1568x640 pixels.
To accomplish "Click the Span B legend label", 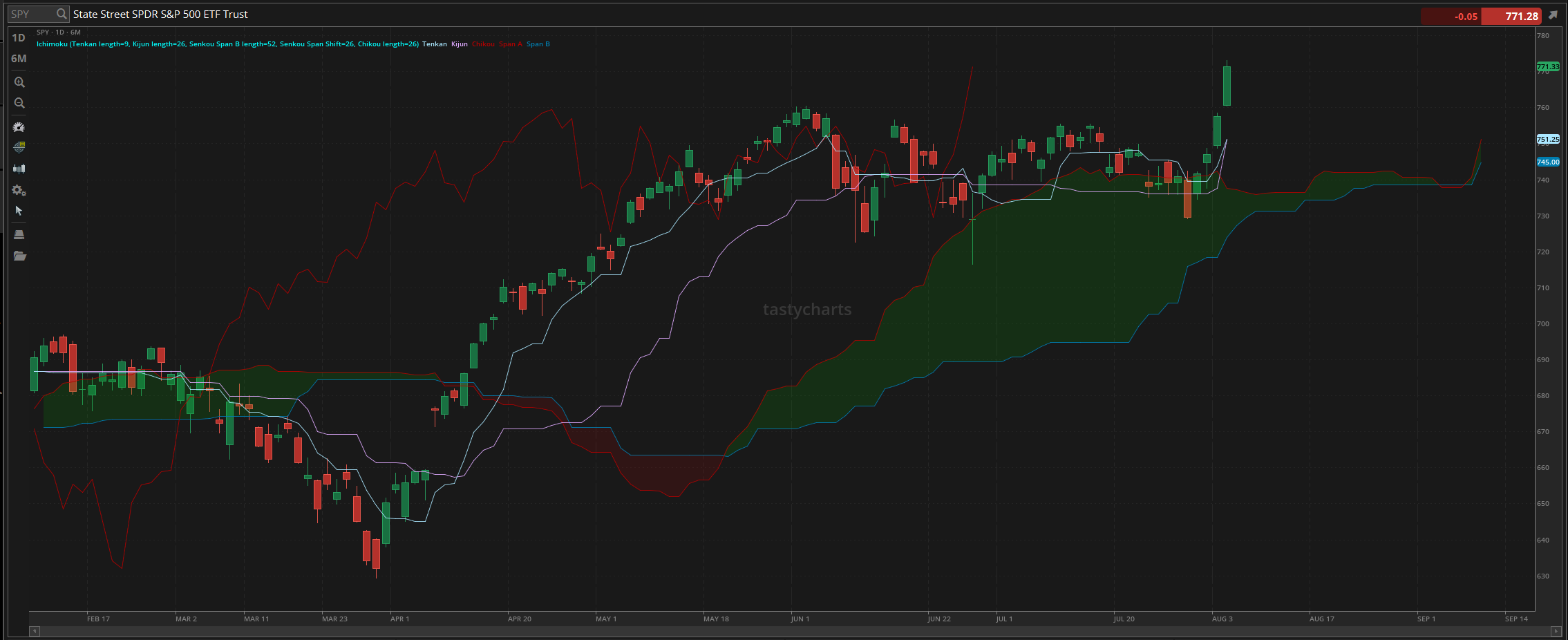I will click(x=538, y=44).
